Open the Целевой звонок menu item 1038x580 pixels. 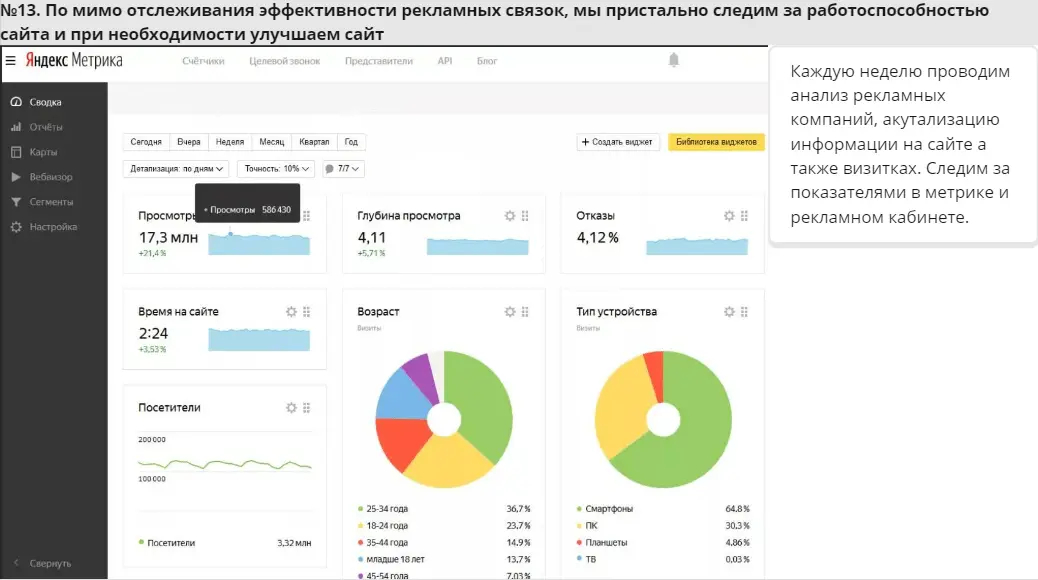click(284, 60)
